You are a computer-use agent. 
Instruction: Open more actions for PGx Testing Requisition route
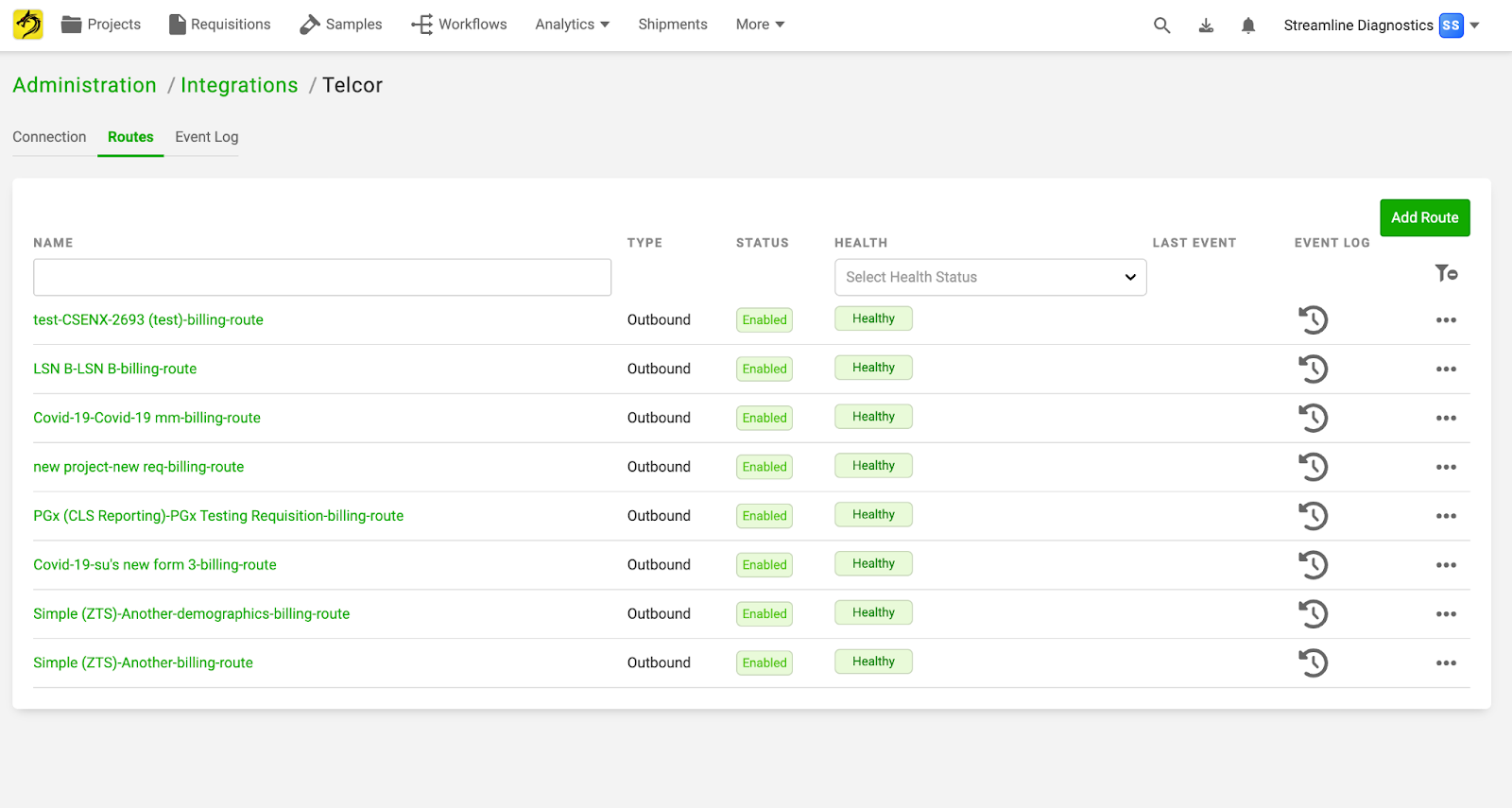(1446, 517)
